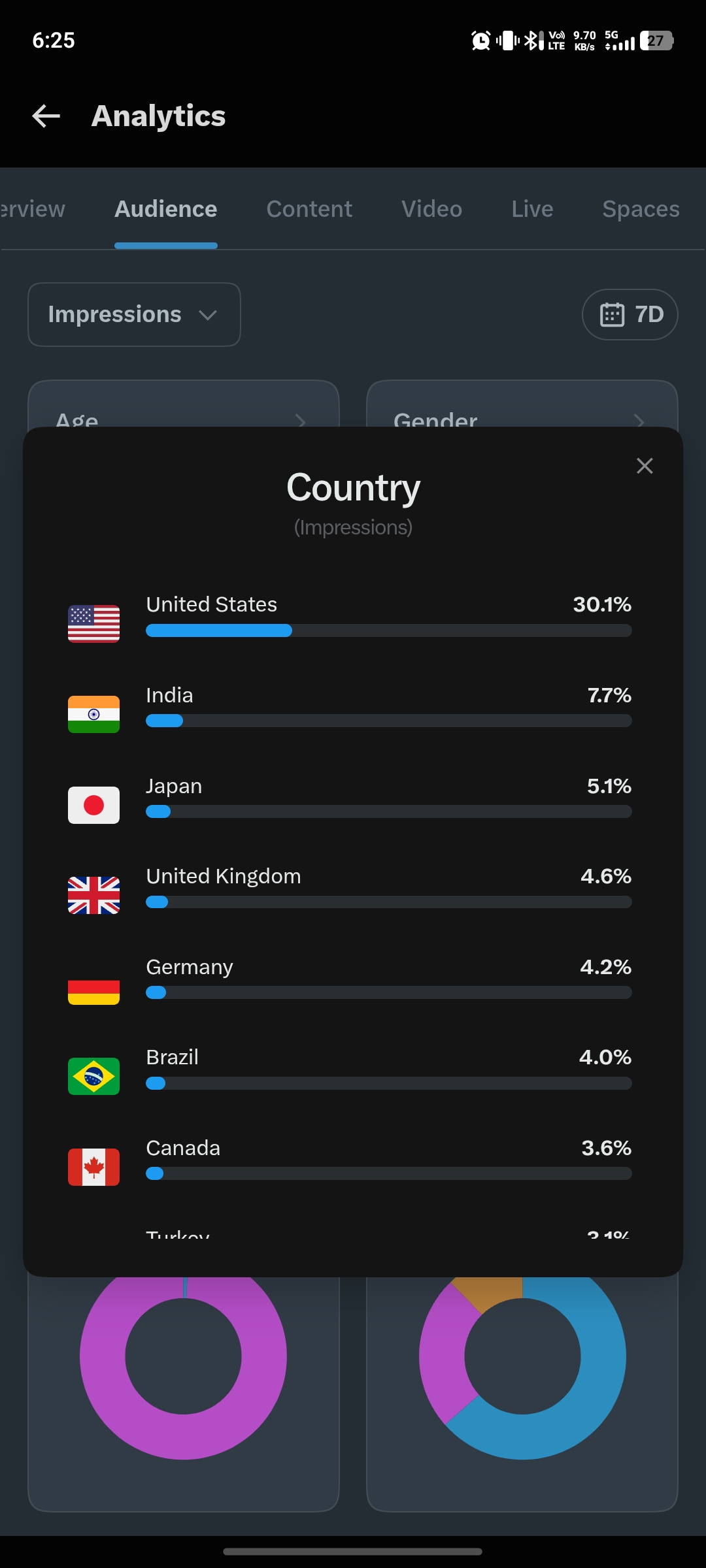Tap the Brazil flag icon

[93, 1076]
